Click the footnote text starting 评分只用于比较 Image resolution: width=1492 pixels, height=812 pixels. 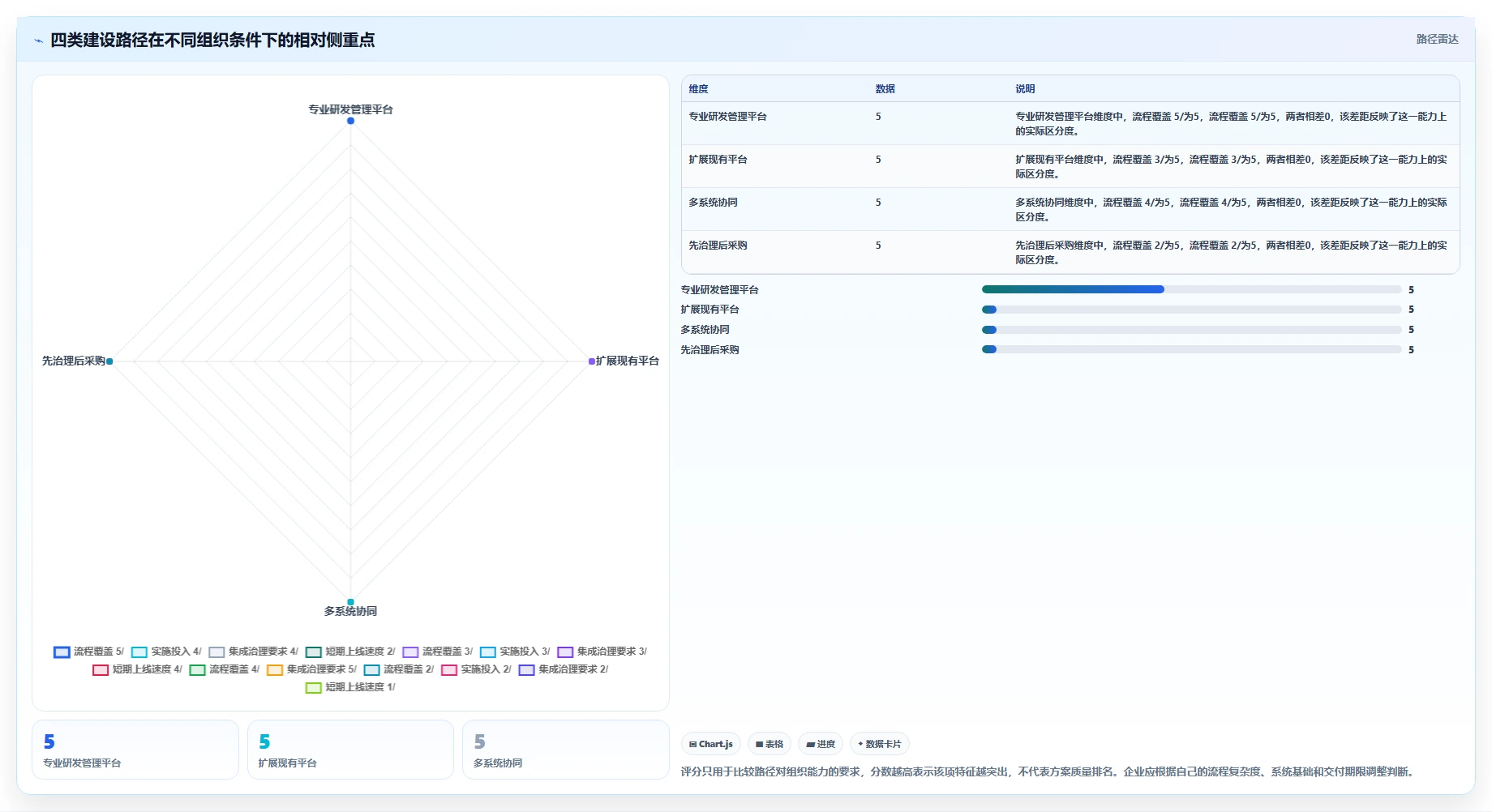point(1049,771)
